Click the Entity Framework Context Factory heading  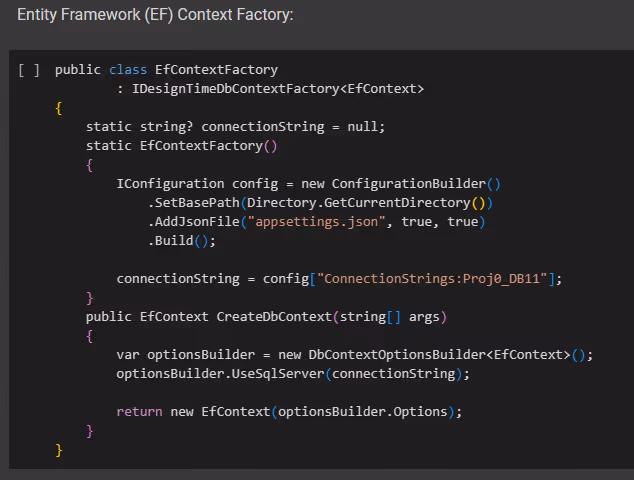pos(155,16)
